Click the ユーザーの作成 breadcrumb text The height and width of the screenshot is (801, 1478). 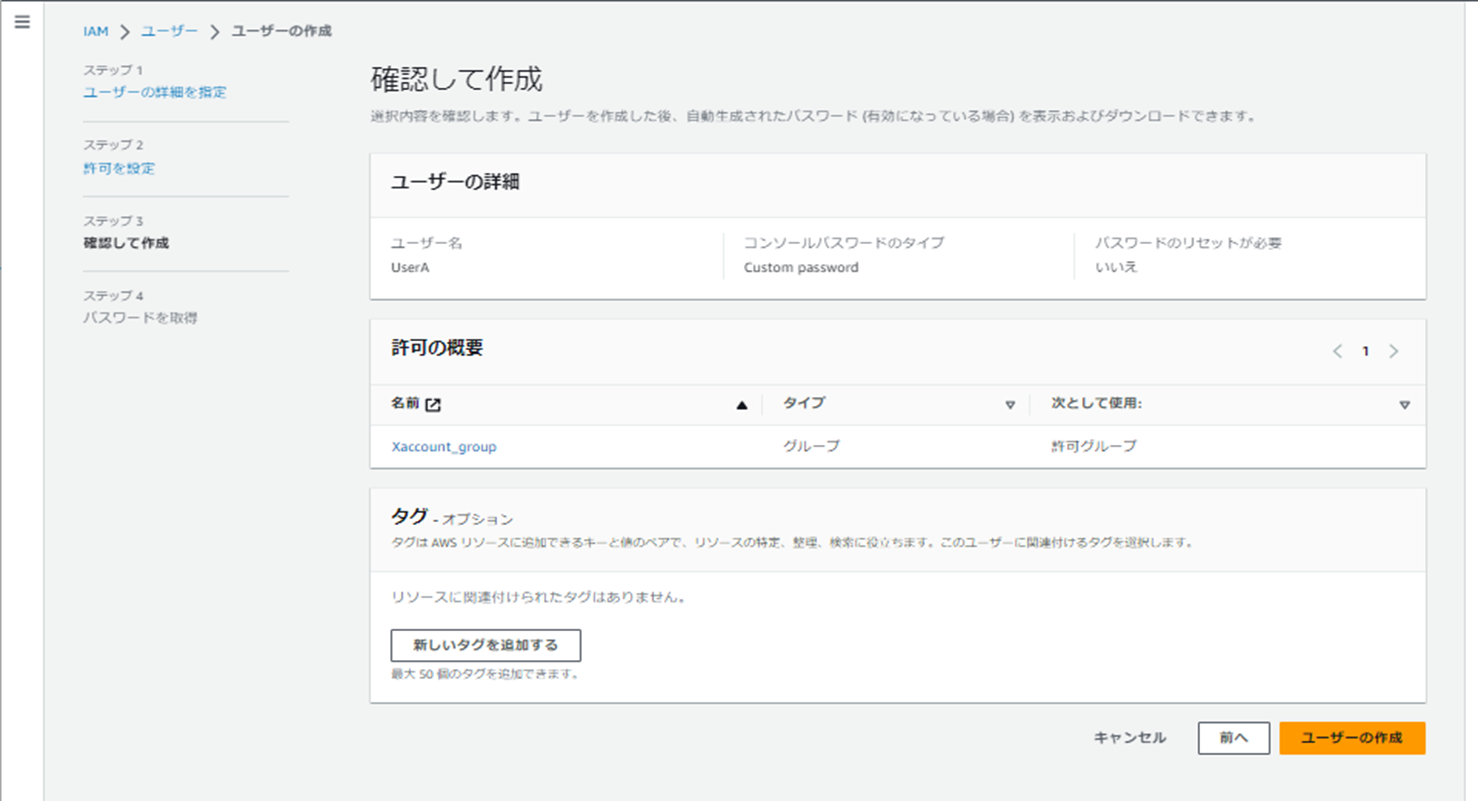click(282, 31)
